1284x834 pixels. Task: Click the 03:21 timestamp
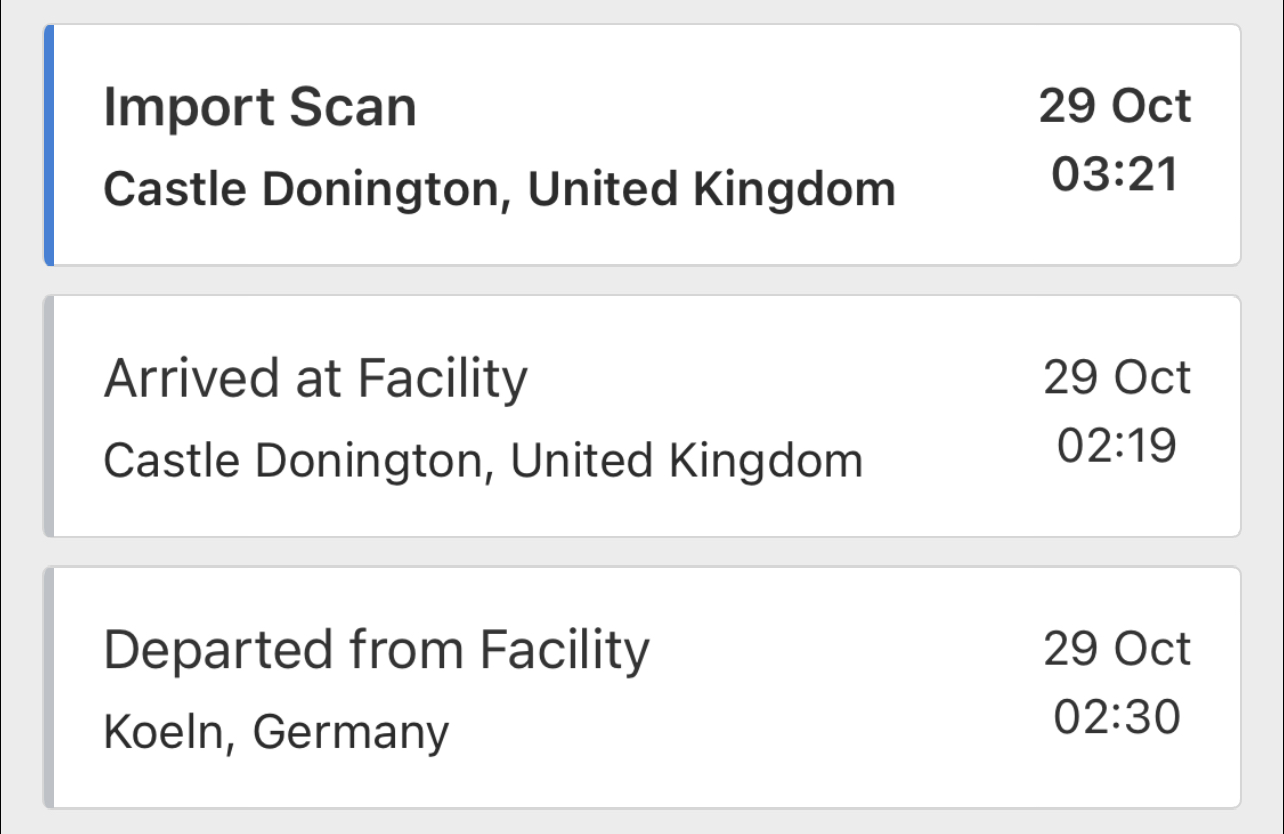point(1115,175)
